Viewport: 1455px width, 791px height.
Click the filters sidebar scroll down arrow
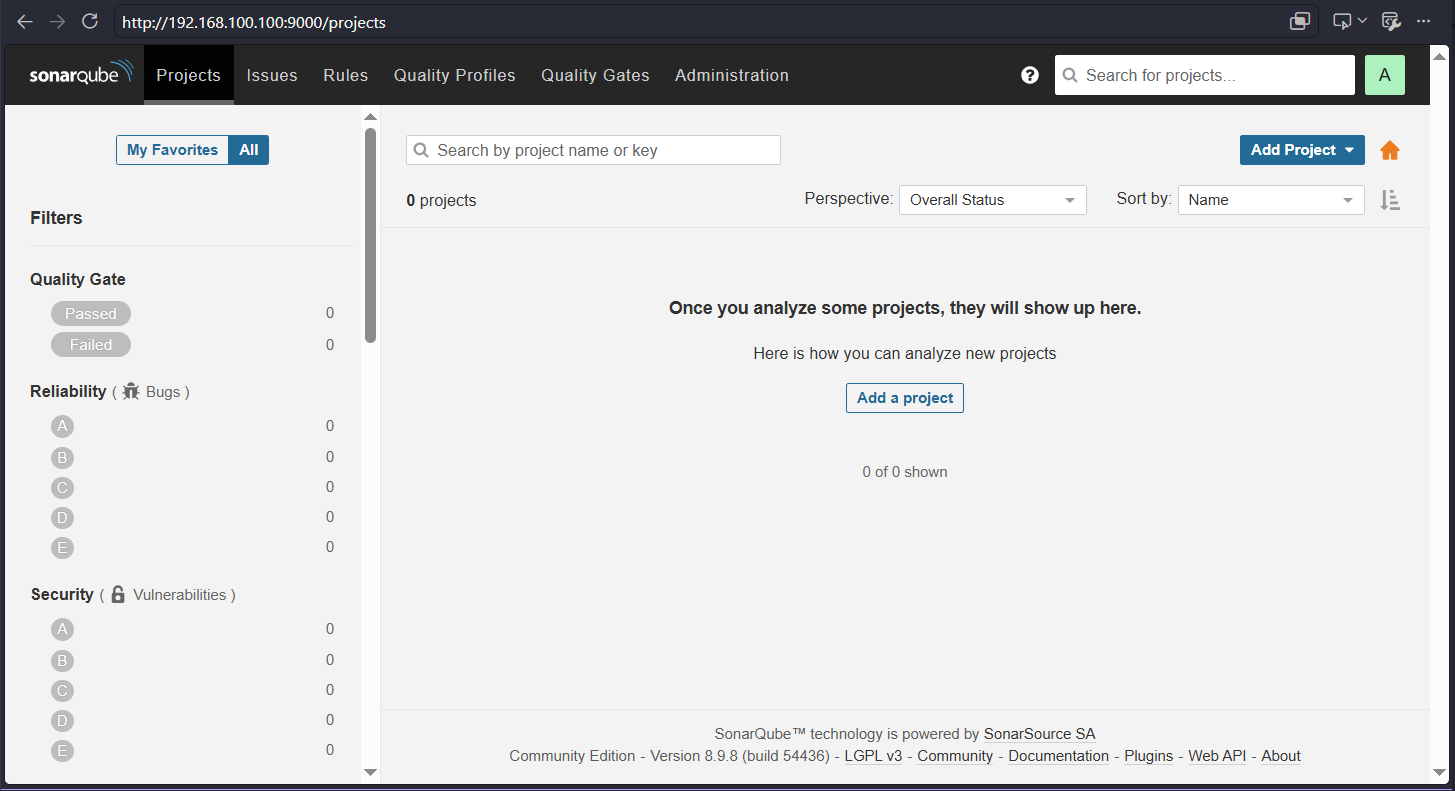[370, 772]
